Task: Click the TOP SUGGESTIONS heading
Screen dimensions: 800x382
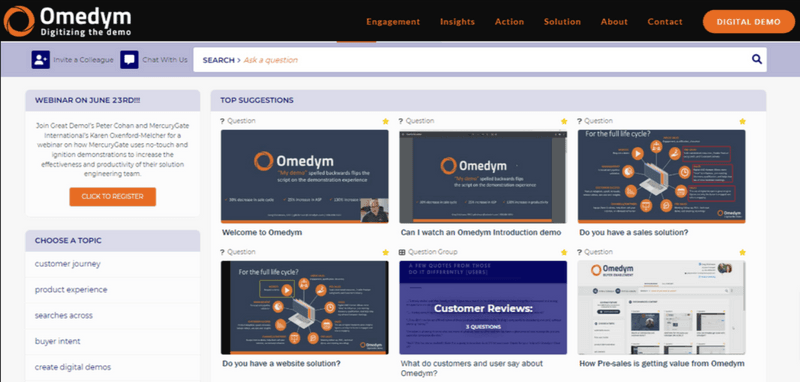Action: tap(257, 100)
